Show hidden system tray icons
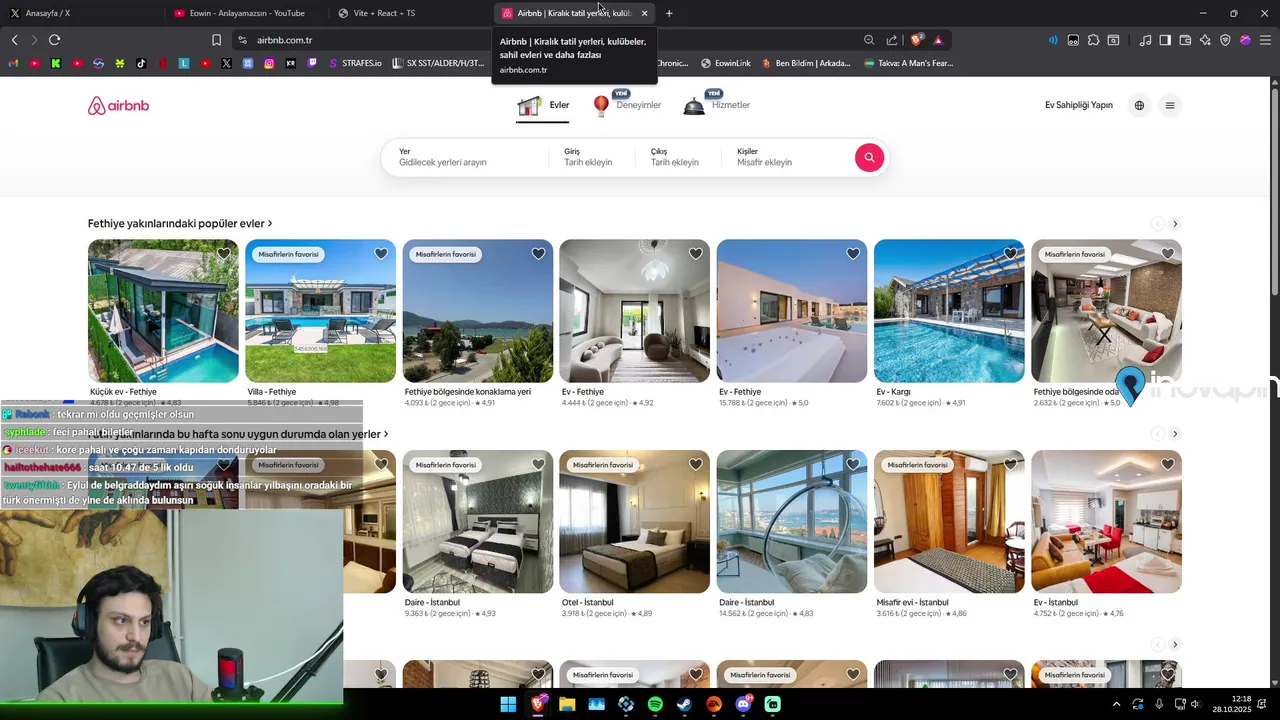The width and height of the screenshot is (1280, 720). click(x=1116, y=704)
